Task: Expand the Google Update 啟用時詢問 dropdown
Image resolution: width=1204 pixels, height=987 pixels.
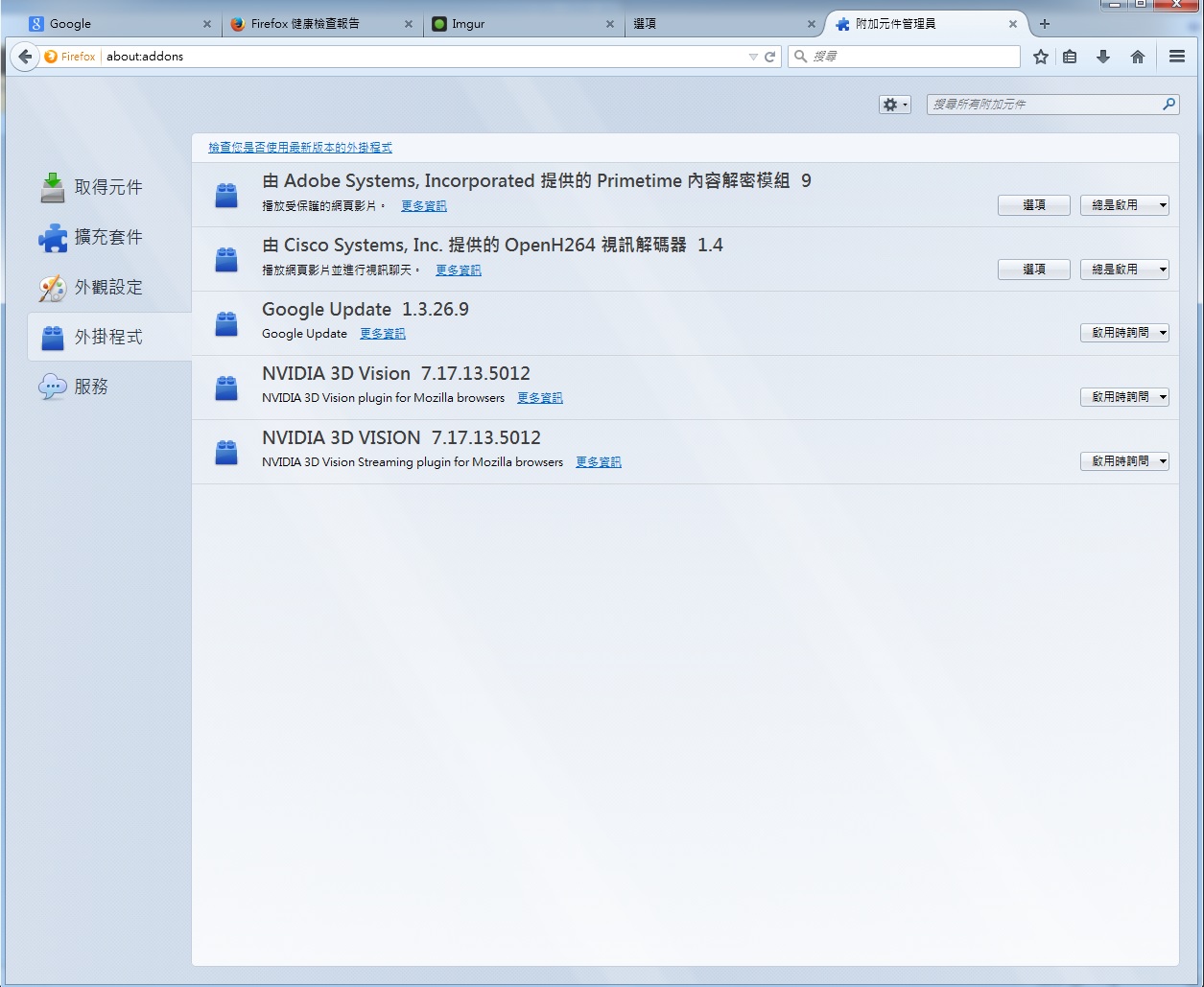Action: pyautogui.click(x=1123, y=333)
